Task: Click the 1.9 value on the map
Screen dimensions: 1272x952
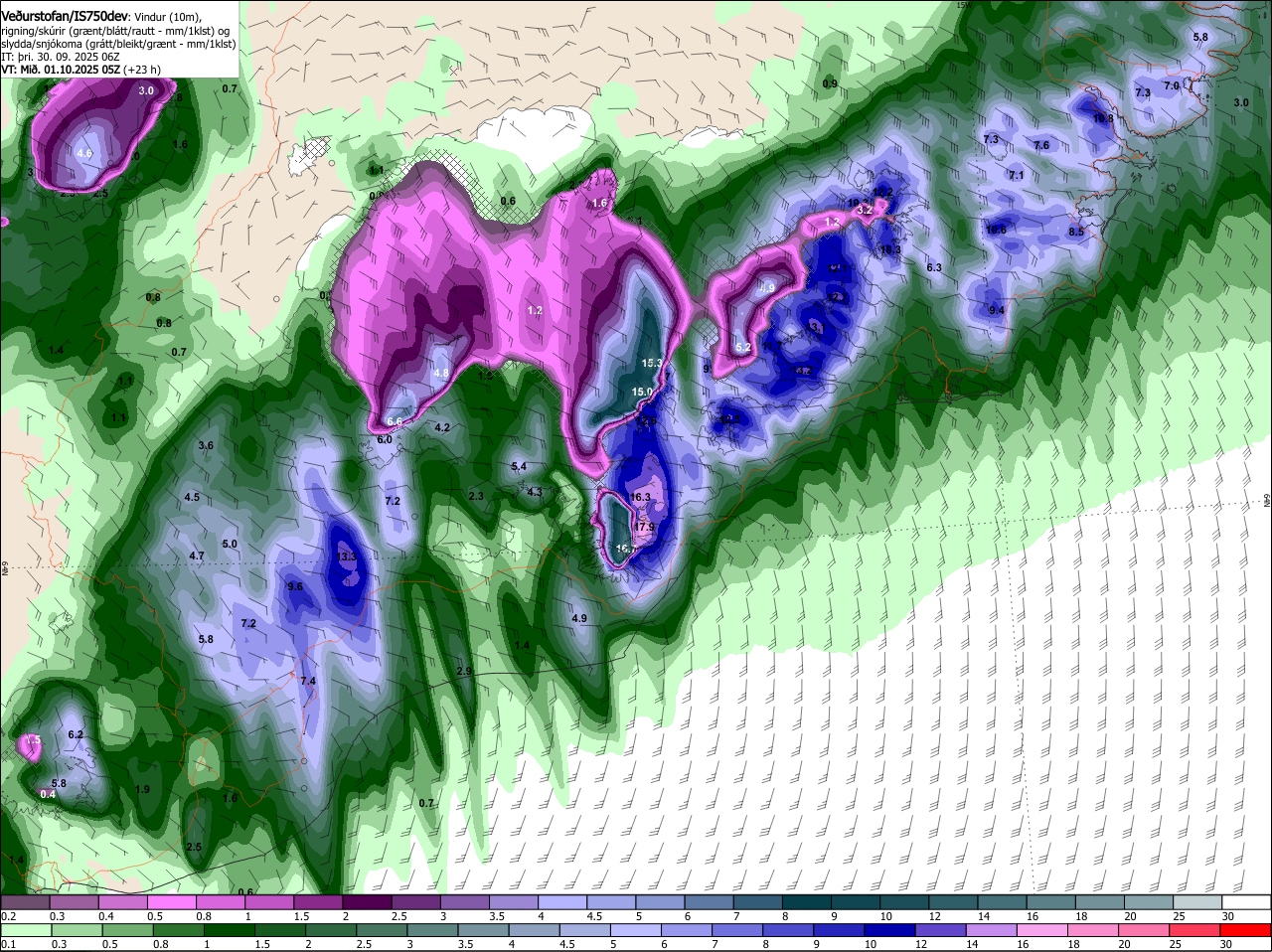Action: pyautogui.click(x=142, y=790)
